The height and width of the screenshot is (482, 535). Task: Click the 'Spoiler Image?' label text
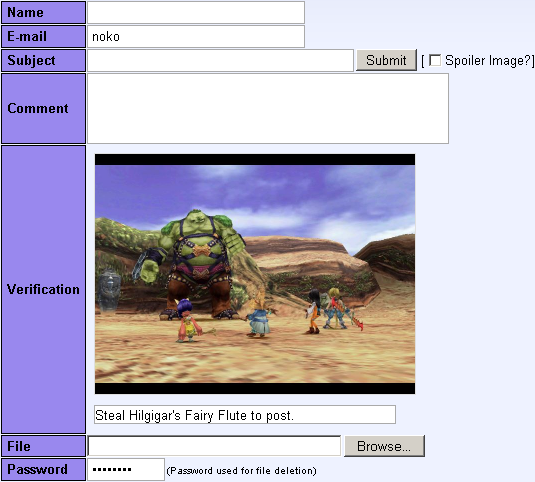click(x=488, y=60)
